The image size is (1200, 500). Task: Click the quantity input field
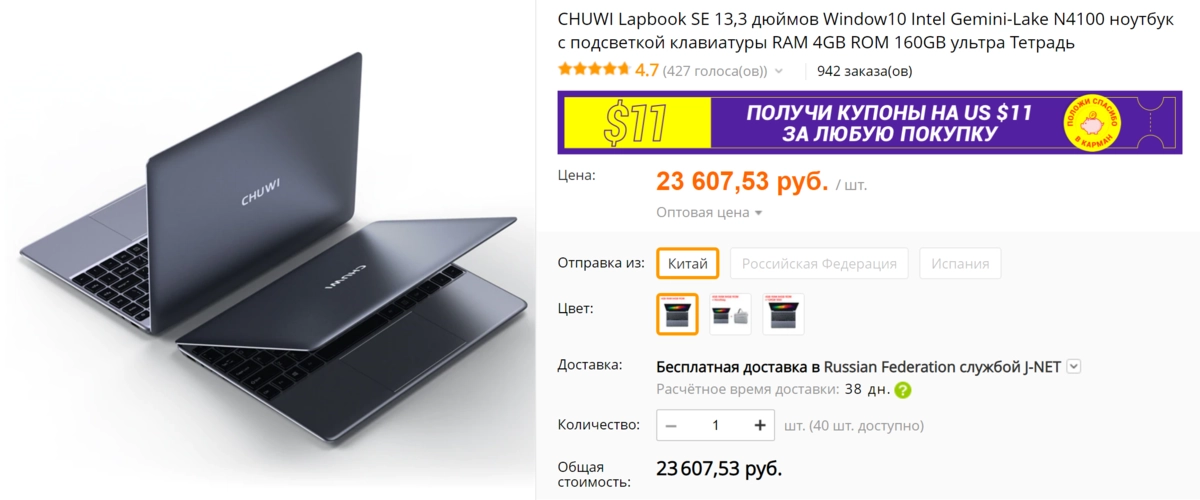click(715, 425)
